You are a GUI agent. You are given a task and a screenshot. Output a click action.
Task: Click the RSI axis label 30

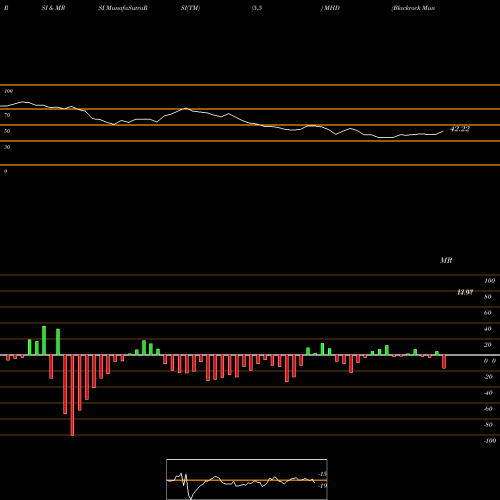7,147
